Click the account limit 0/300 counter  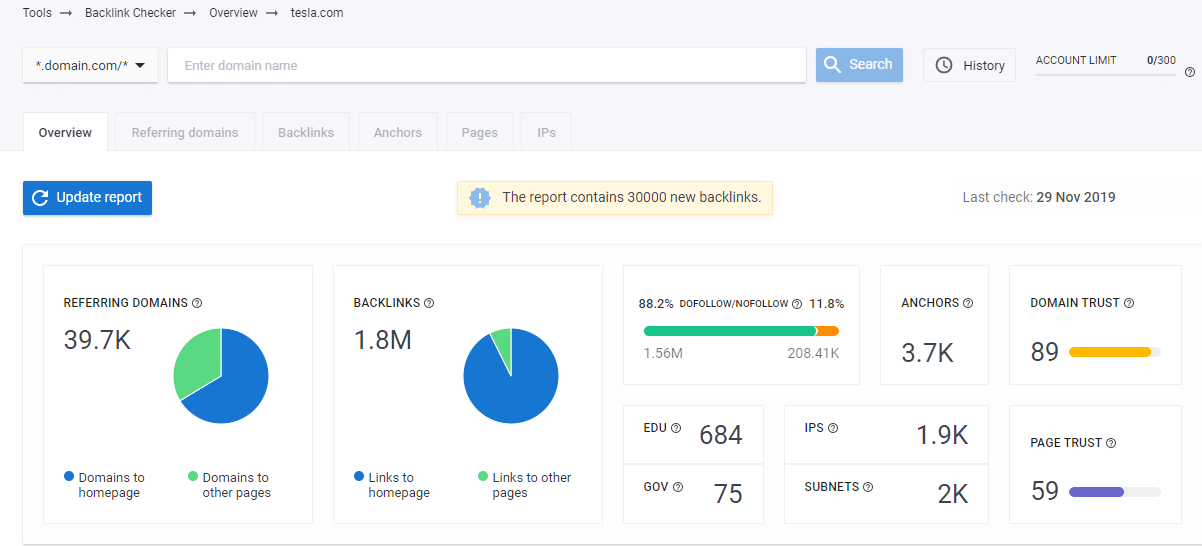pyautogui.click(x=1162, y=60)
